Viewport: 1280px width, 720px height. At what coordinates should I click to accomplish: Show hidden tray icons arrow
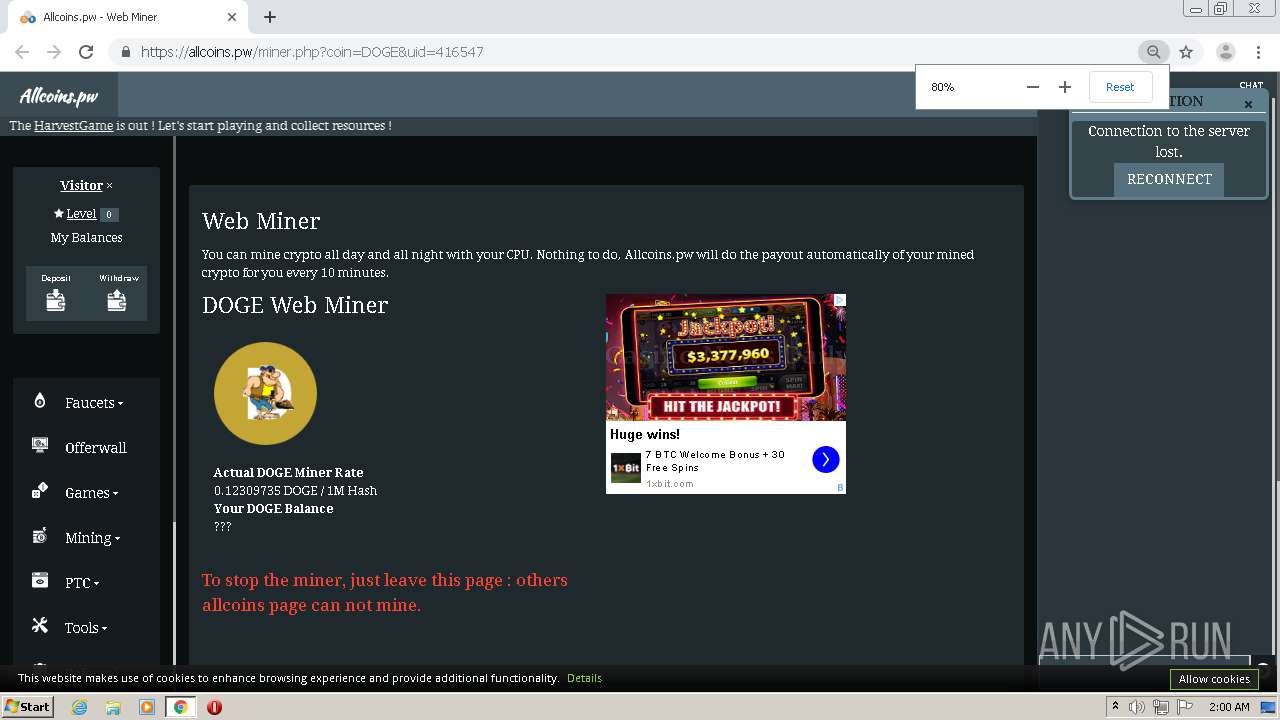click(x=1115, y=707)
